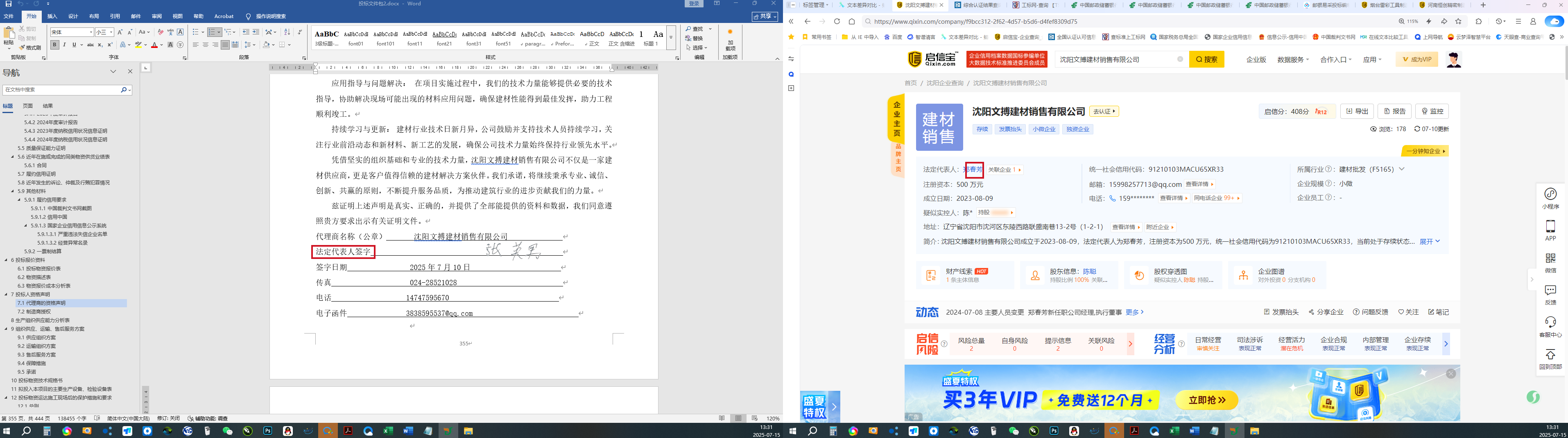The image size is (1568, 438).
Task: Toggle subscript formatting in Word
Action: click(x=100, y=45)
